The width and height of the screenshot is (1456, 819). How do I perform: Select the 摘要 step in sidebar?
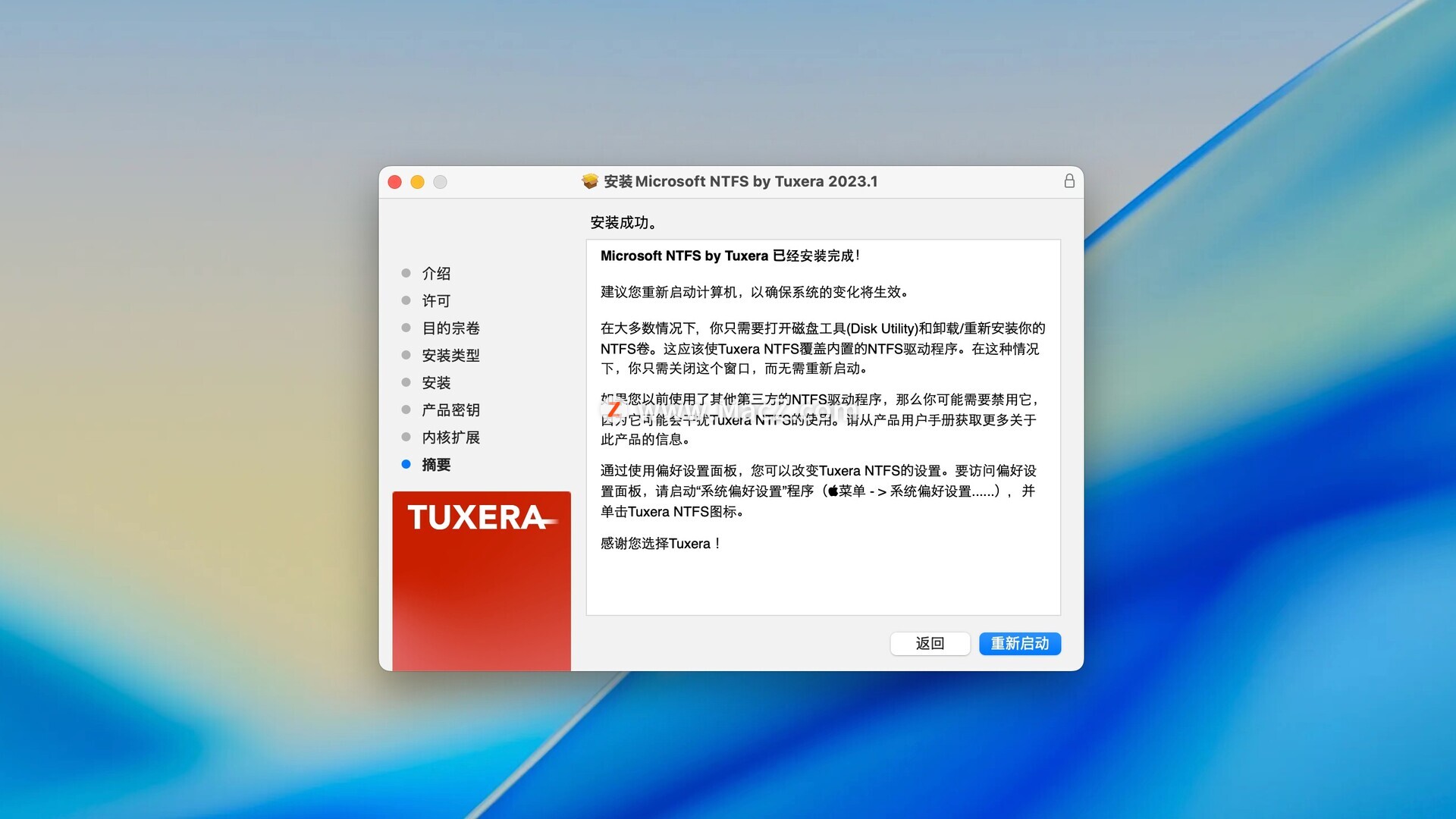[436, 464]
